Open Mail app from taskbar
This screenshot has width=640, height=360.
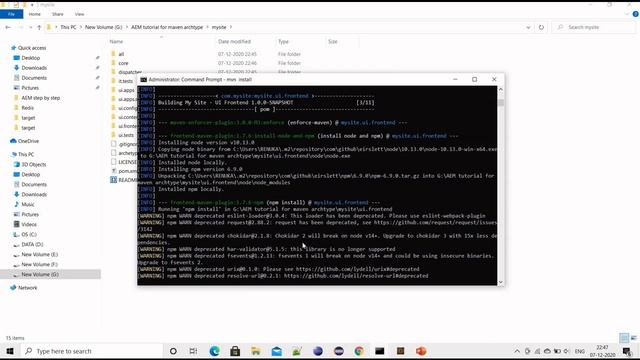pos(277,351)
